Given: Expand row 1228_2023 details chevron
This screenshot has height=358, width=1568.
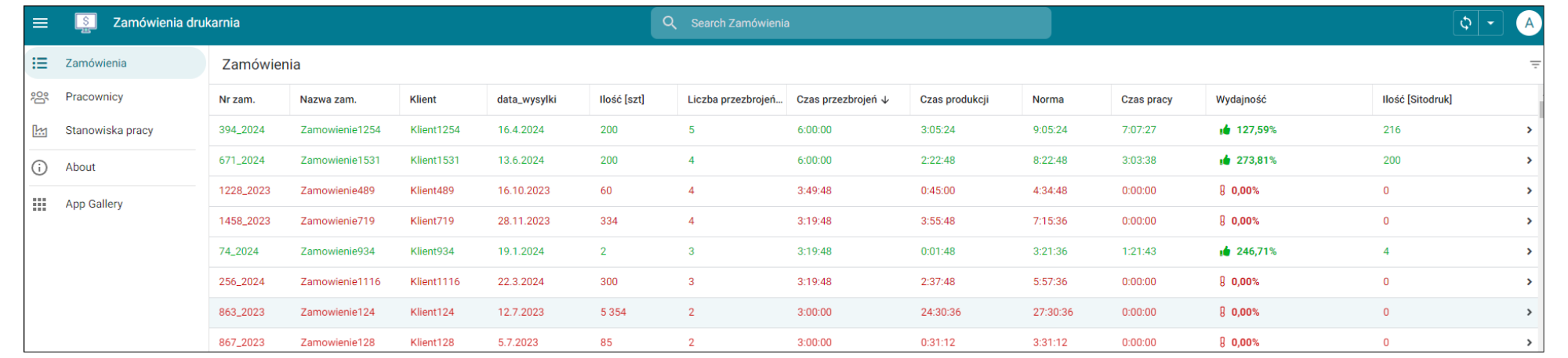Looking at the screenshot, I should tap(1529, 191).
